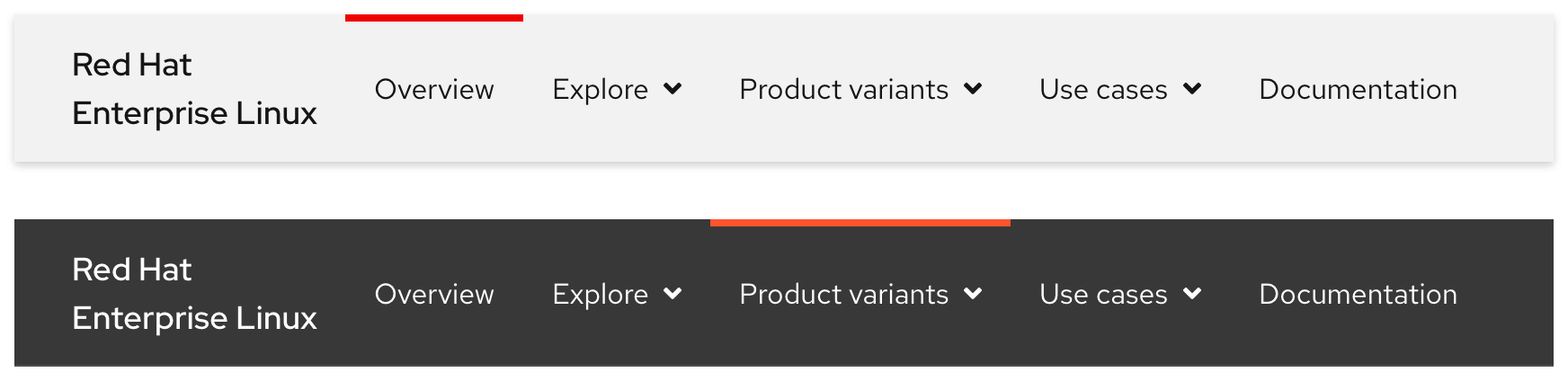Open Product variants menu label in light bar
Image resolution: width=1568 pixels, height=381 pixels.
point(843,89)
